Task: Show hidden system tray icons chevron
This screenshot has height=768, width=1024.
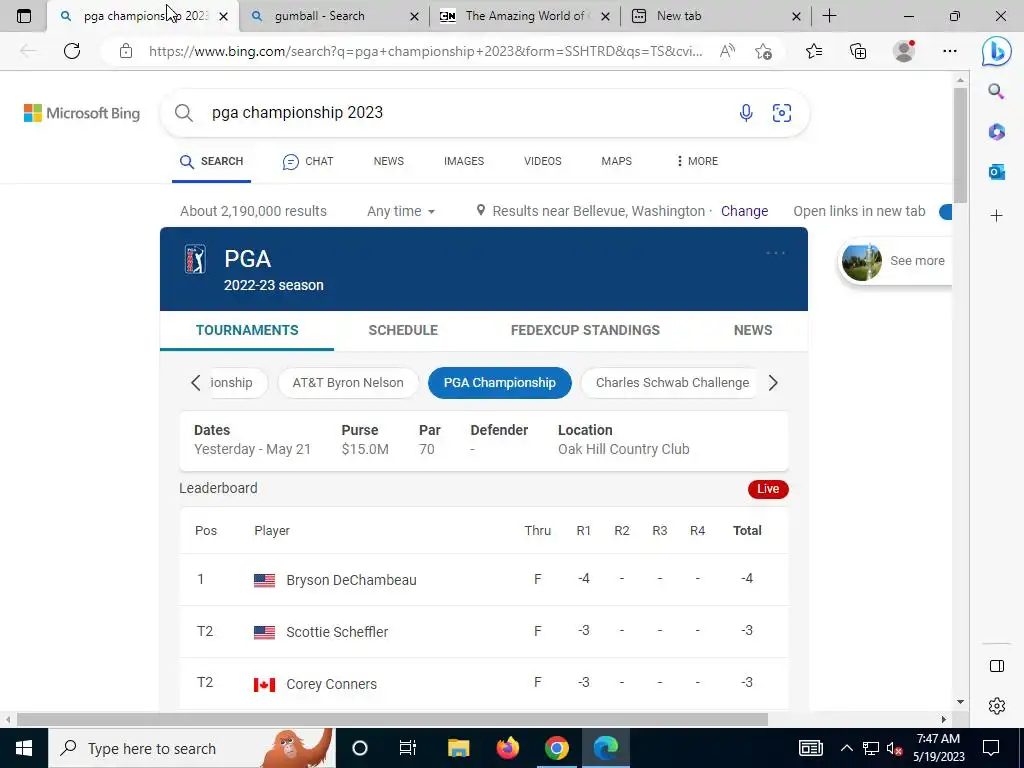Action: pyautogui.click(x=846, y=748)
